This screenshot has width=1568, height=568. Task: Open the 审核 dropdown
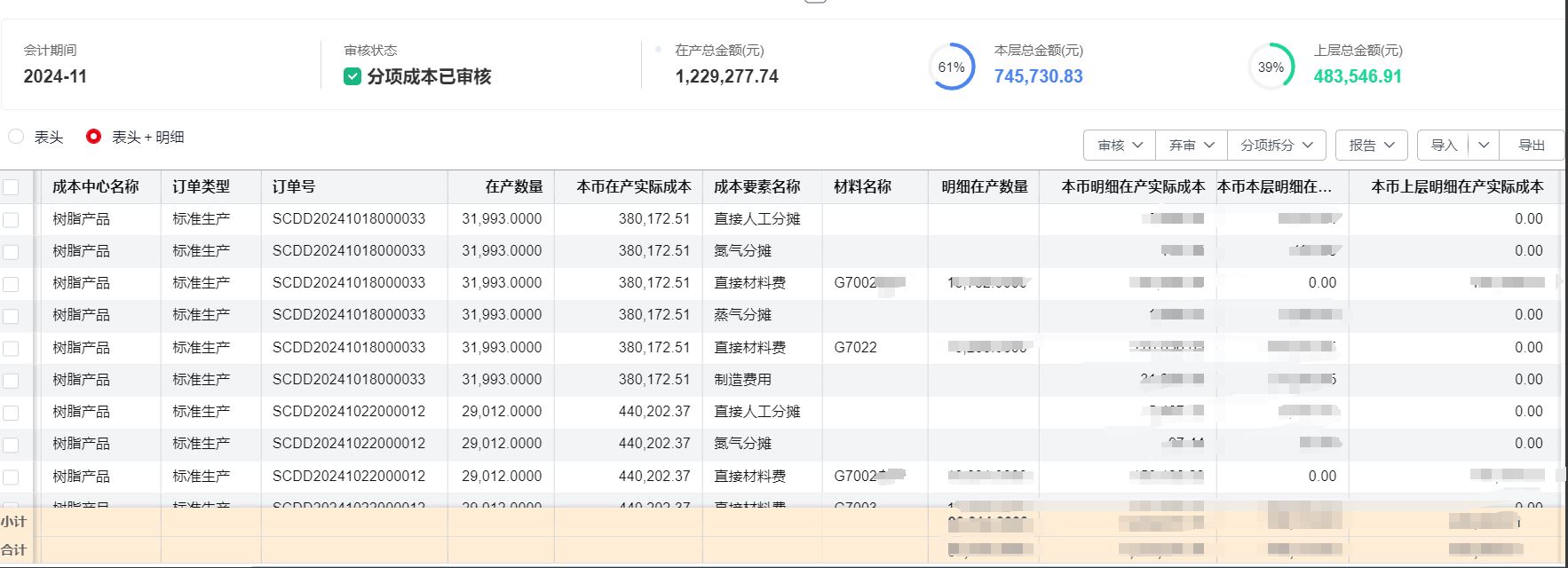1119,145
